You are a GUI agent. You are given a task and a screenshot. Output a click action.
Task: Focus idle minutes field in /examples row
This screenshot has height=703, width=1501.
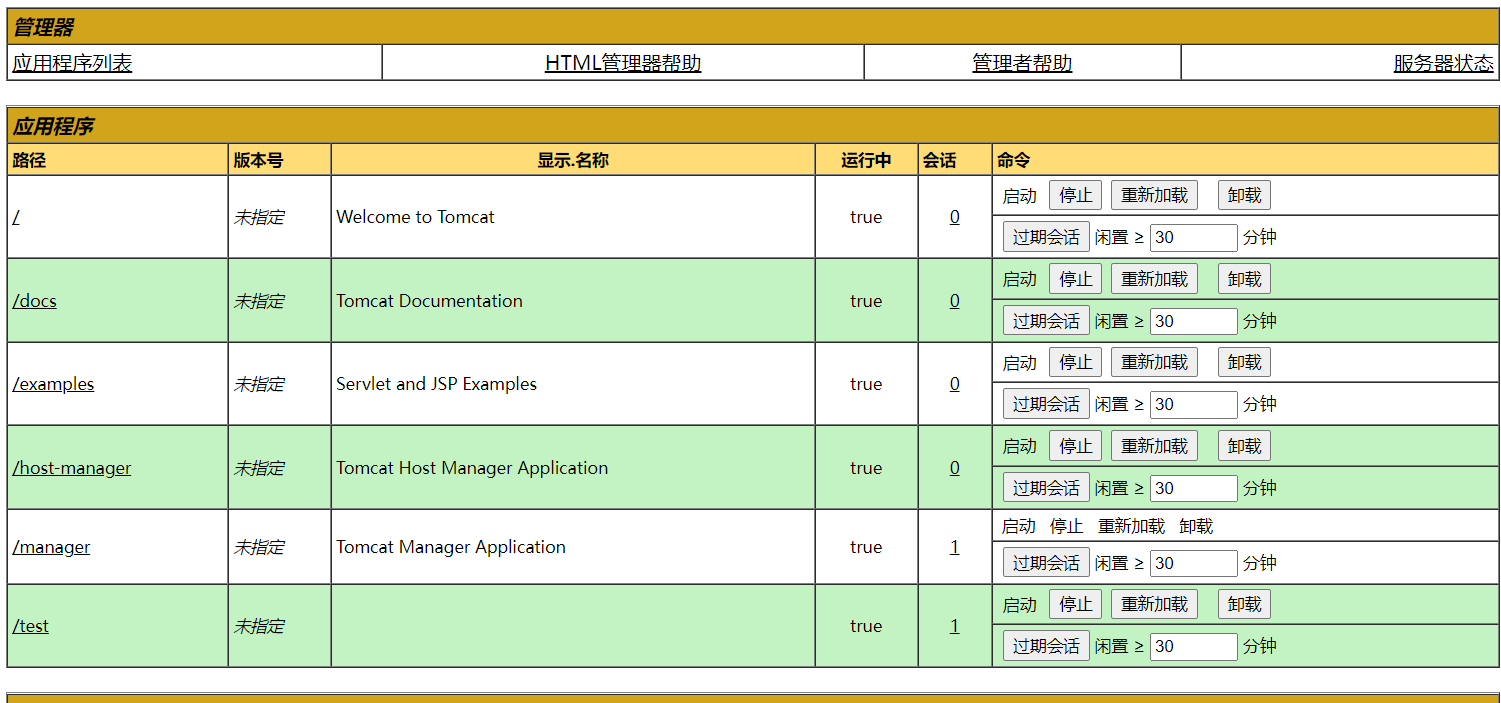click(x=1194, y=404)
